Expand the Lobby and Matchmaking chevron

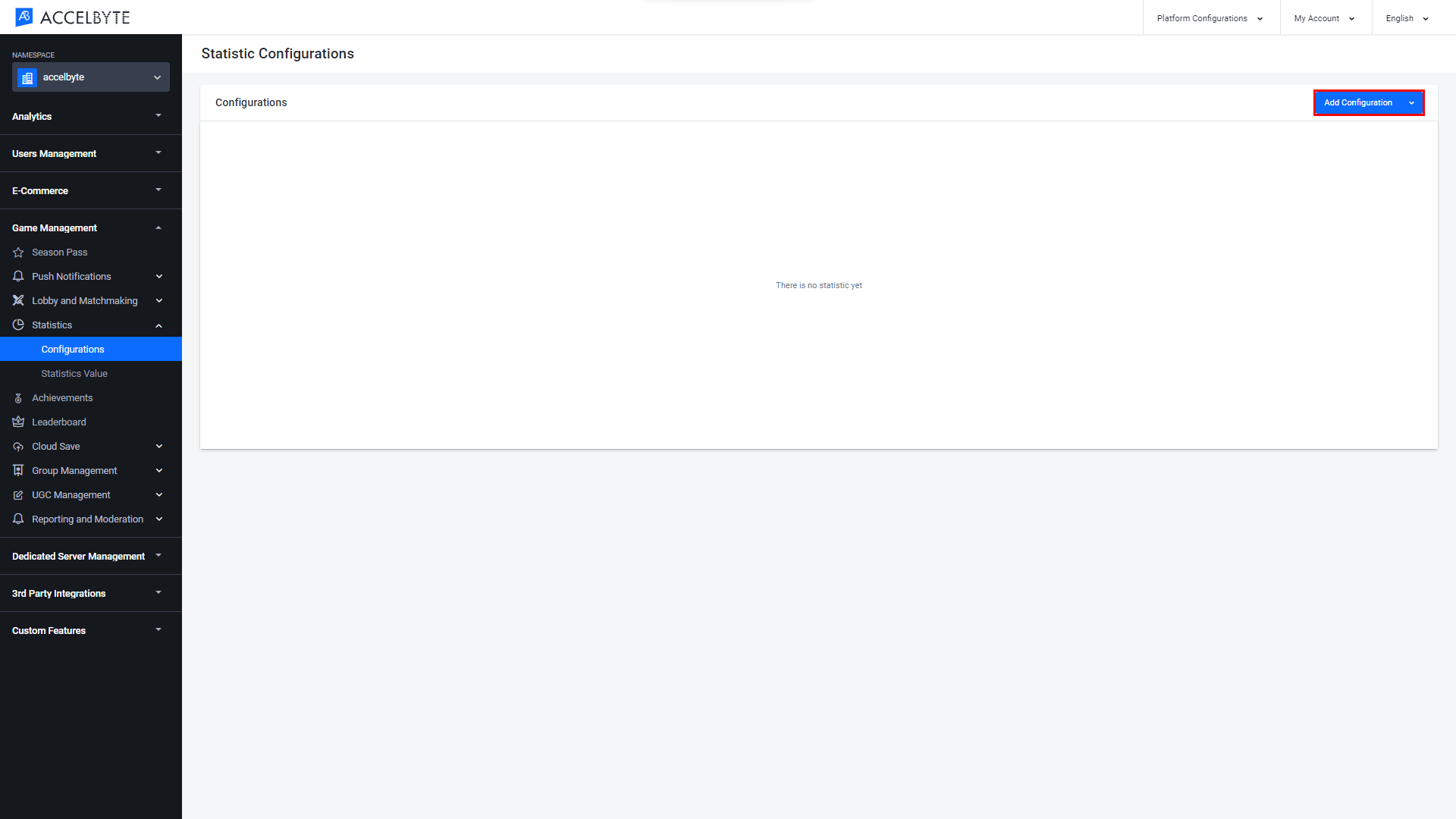(x=159, y=301)
